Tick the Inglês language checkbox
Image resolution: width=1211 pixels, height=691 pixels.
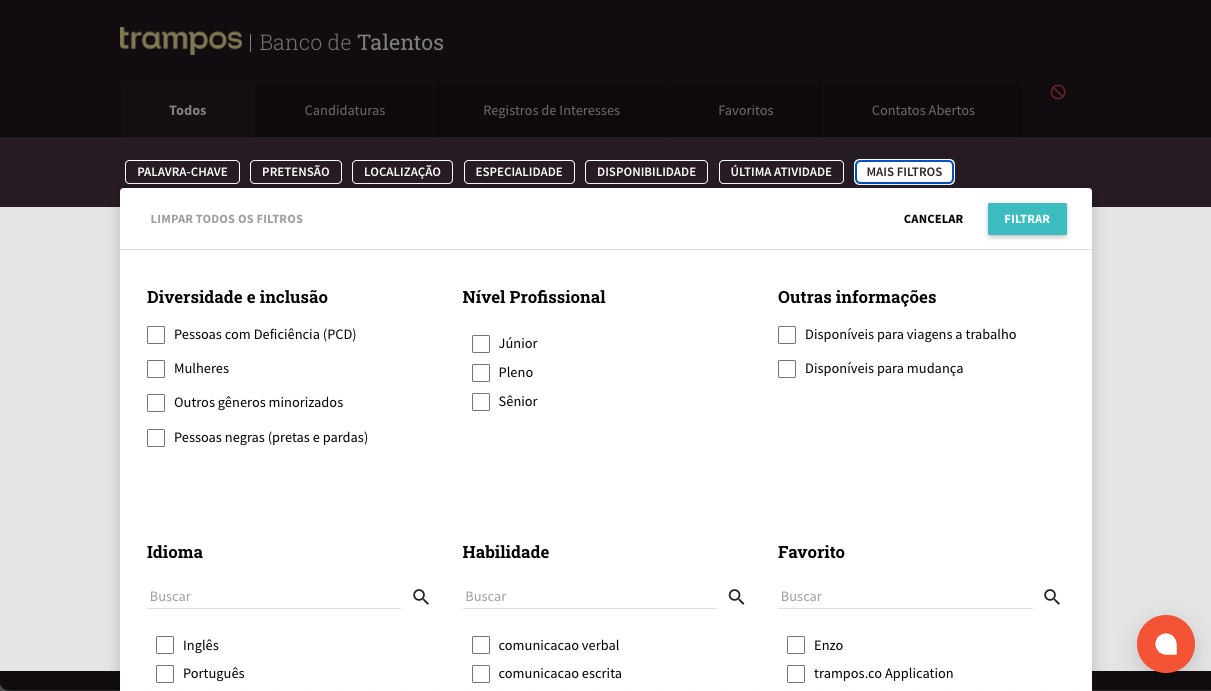point(165,645)
